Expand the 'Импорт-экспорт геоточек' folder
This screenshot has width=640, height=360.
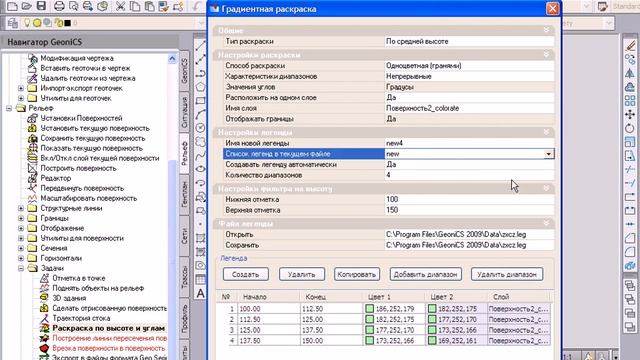tap(21, 88)
